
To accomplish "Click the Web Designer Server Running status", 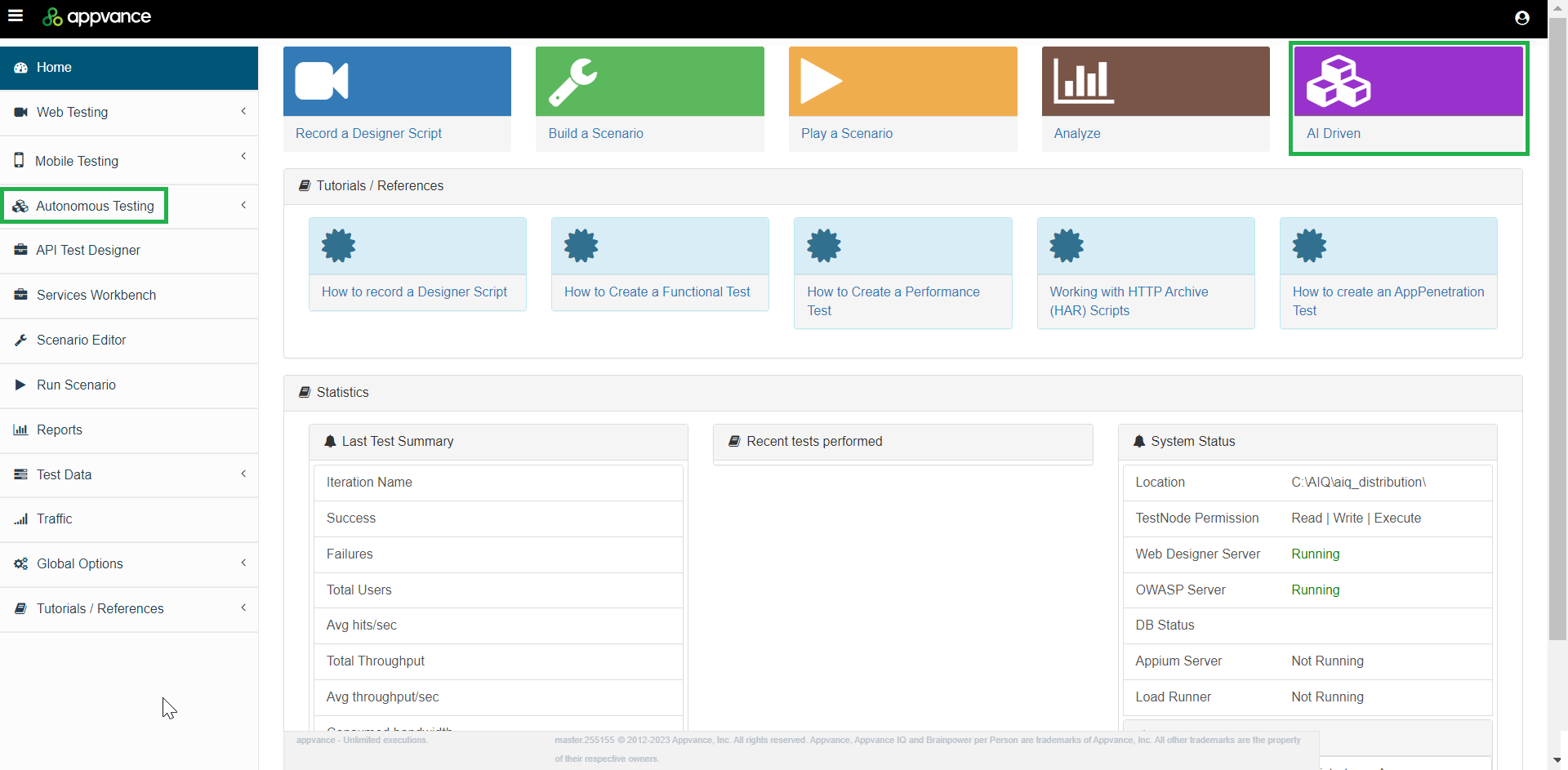I will pos(1315,554).
